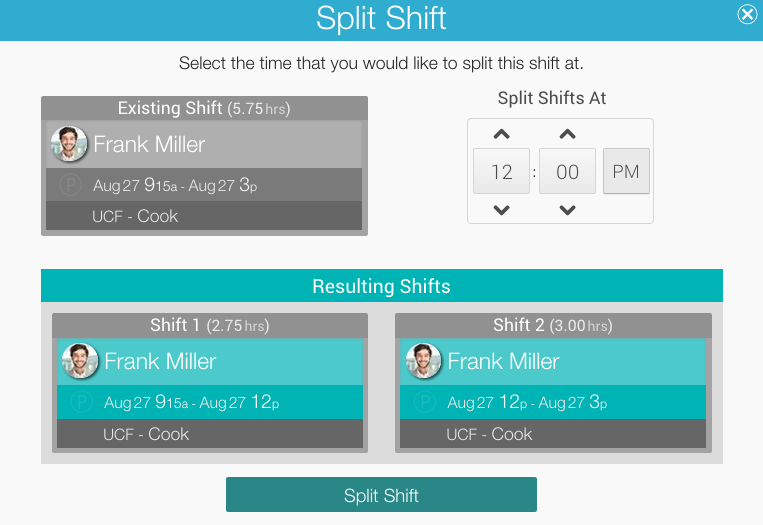Select the Shift 1 (2.75 hrs) header
The height and width of the screenshot is (525, 763).
click(210, 325)
